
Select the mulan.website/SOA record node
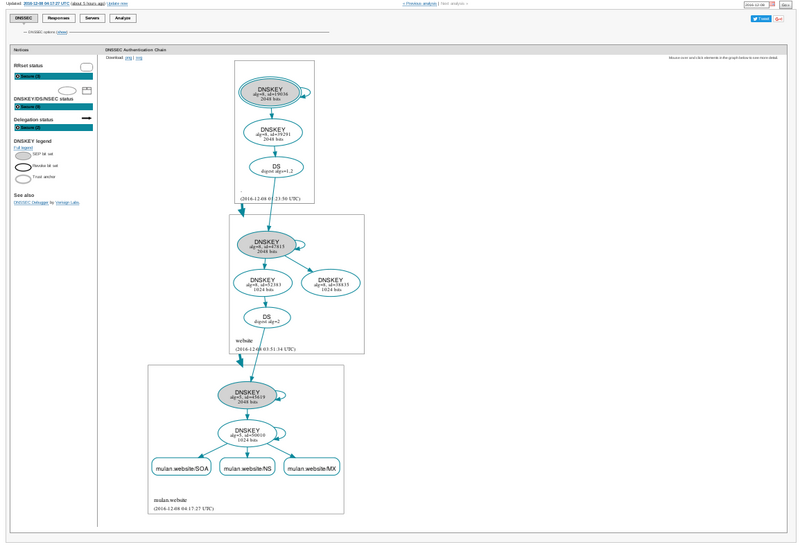click(x=181, y=467)
